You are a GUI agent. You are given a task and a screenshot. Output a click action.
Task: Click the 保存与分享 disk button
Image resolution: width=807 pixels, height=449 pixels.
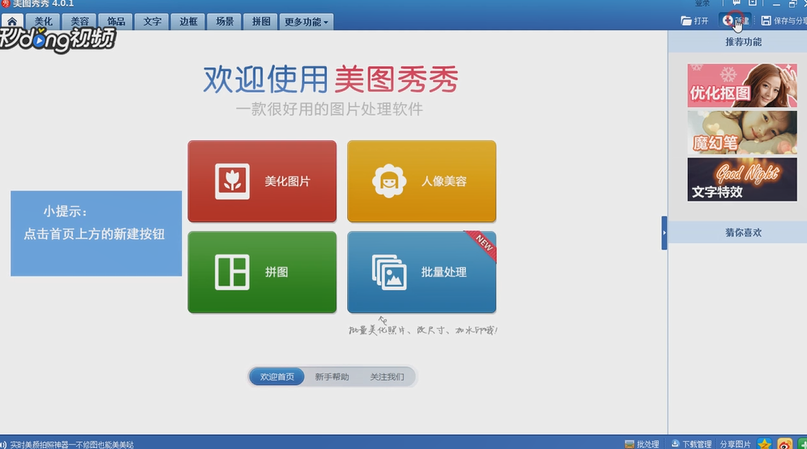point(783,21)
